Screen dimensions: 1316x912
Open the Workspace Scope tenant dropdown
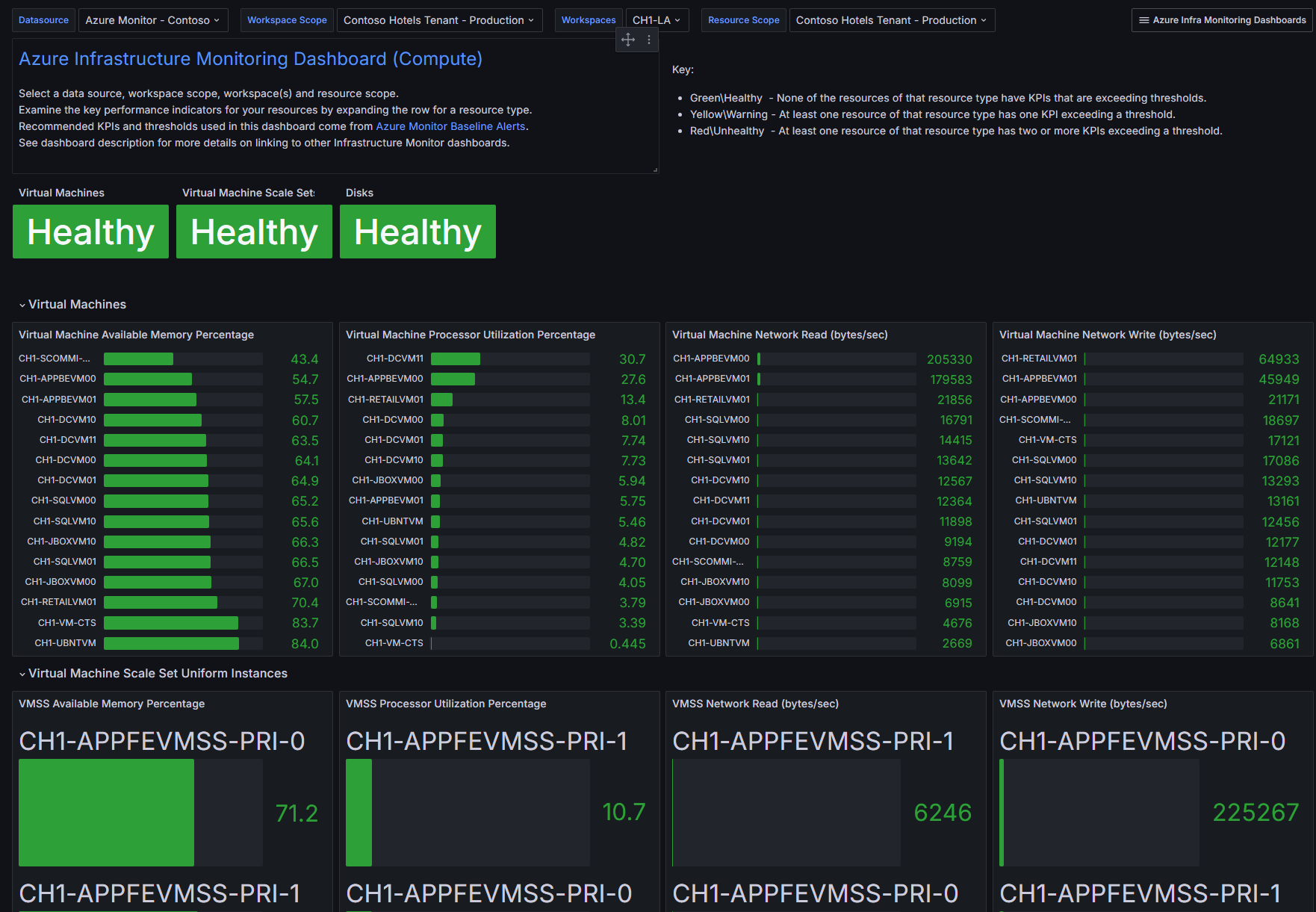click(x=438, y=20)
